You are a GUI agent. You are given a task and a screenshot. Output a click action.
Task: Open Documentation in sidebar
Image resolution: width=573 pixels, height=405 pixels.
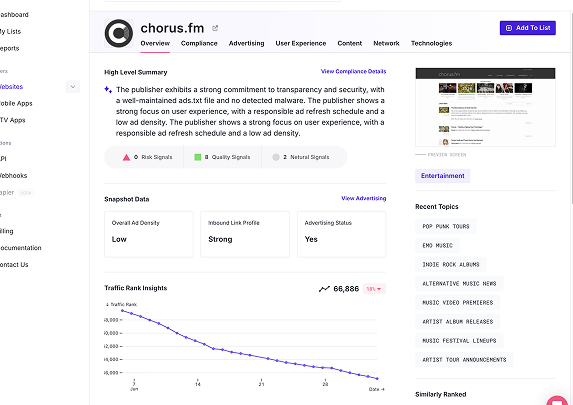(20, 248)
